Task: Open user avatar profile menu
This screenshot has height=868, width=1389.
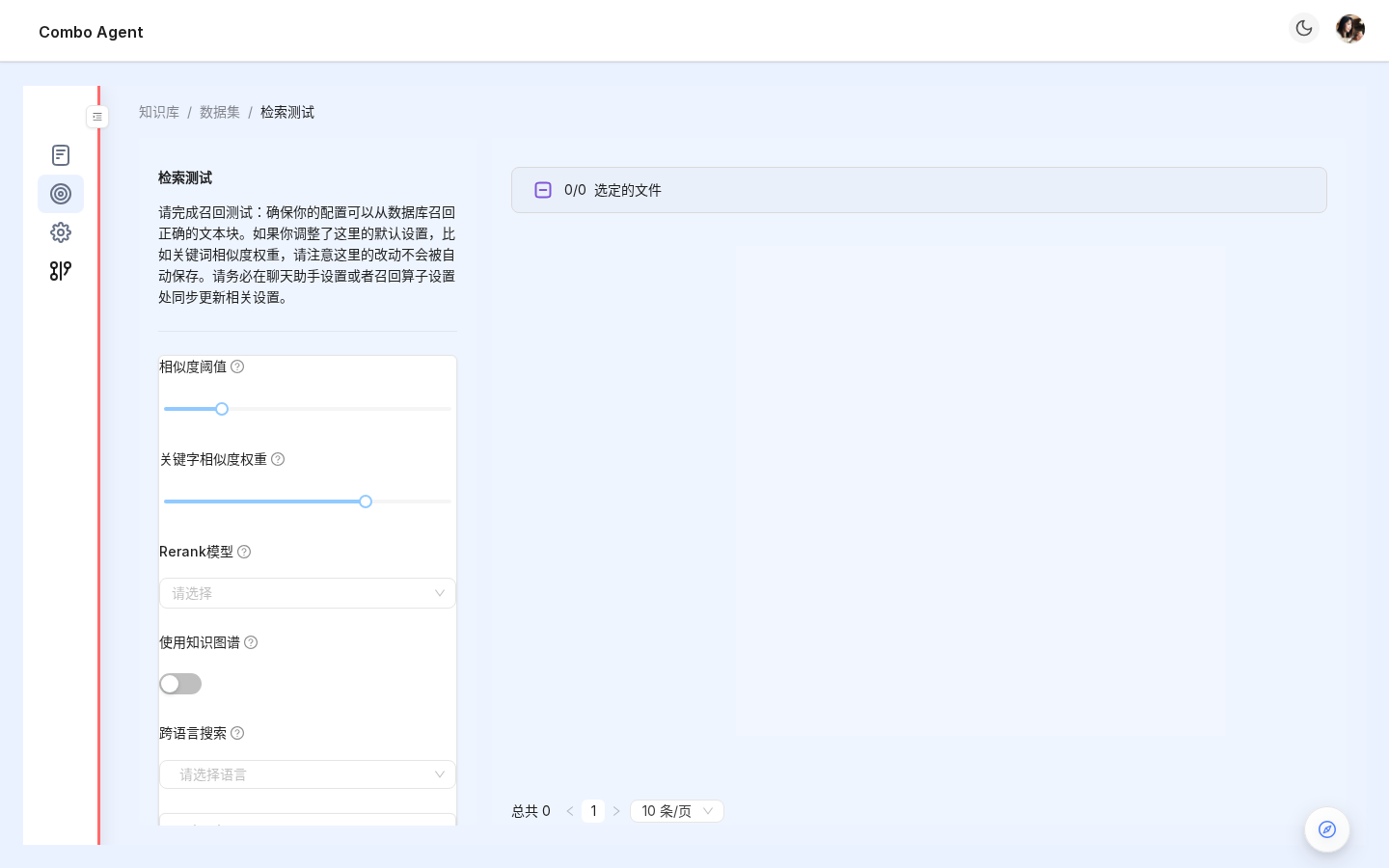Action: point(1350,29)
